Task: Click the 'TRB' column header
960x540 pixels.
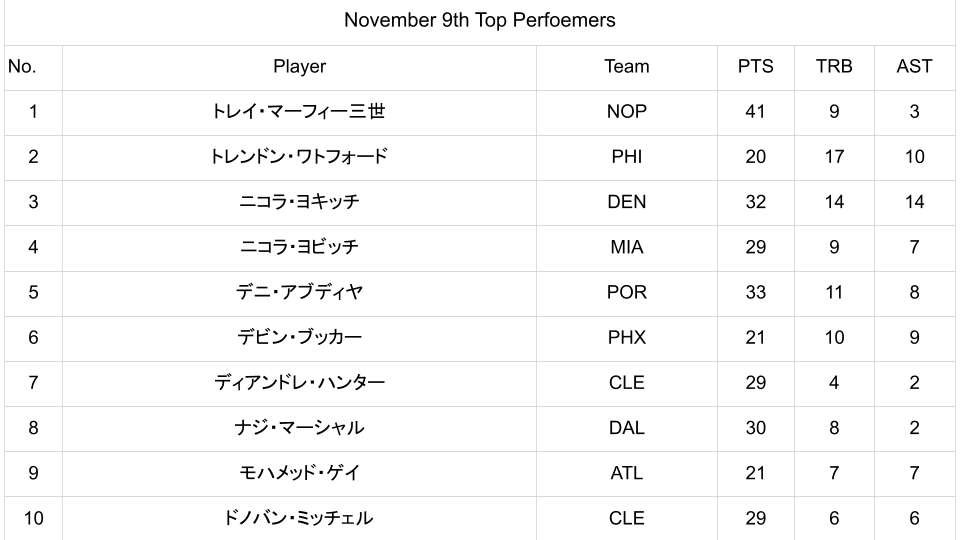Action: pos(834,67)
